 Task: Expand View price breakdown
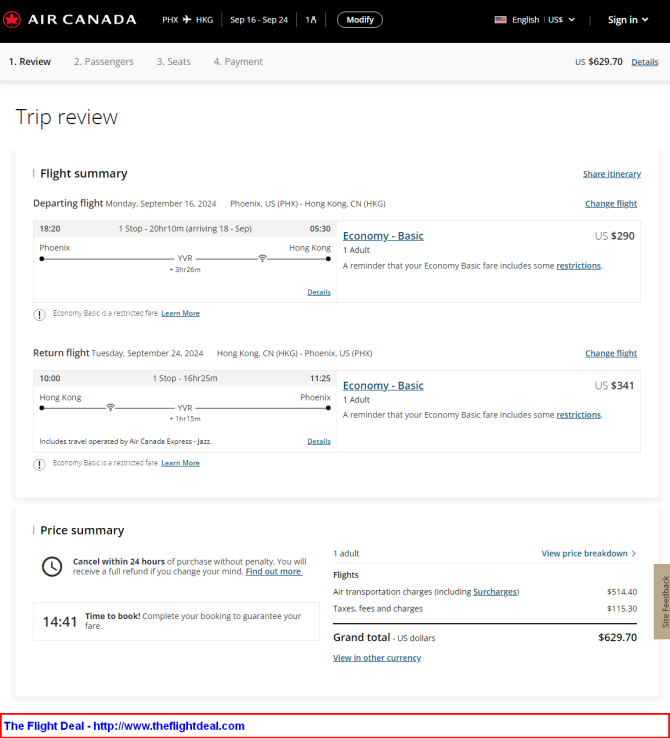pos(589,554)
